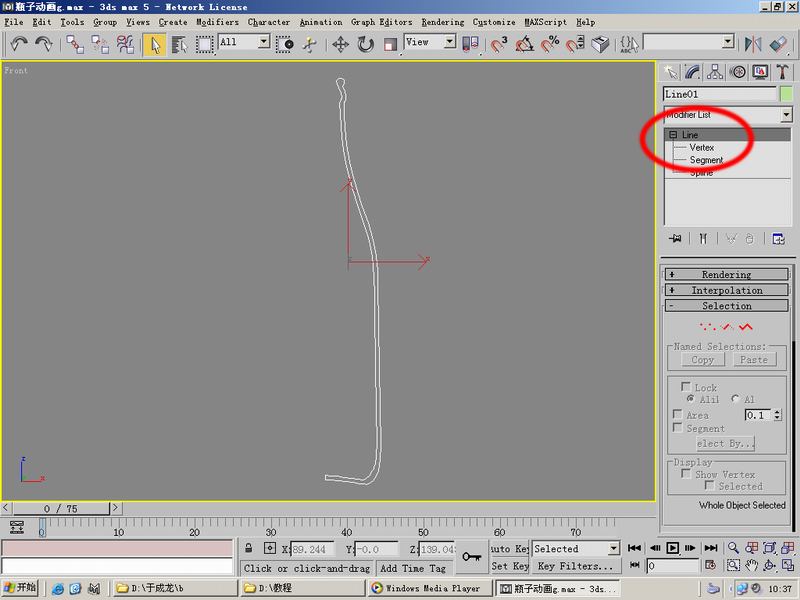Select the second radio button under Lock

click(x=735, y=398)
